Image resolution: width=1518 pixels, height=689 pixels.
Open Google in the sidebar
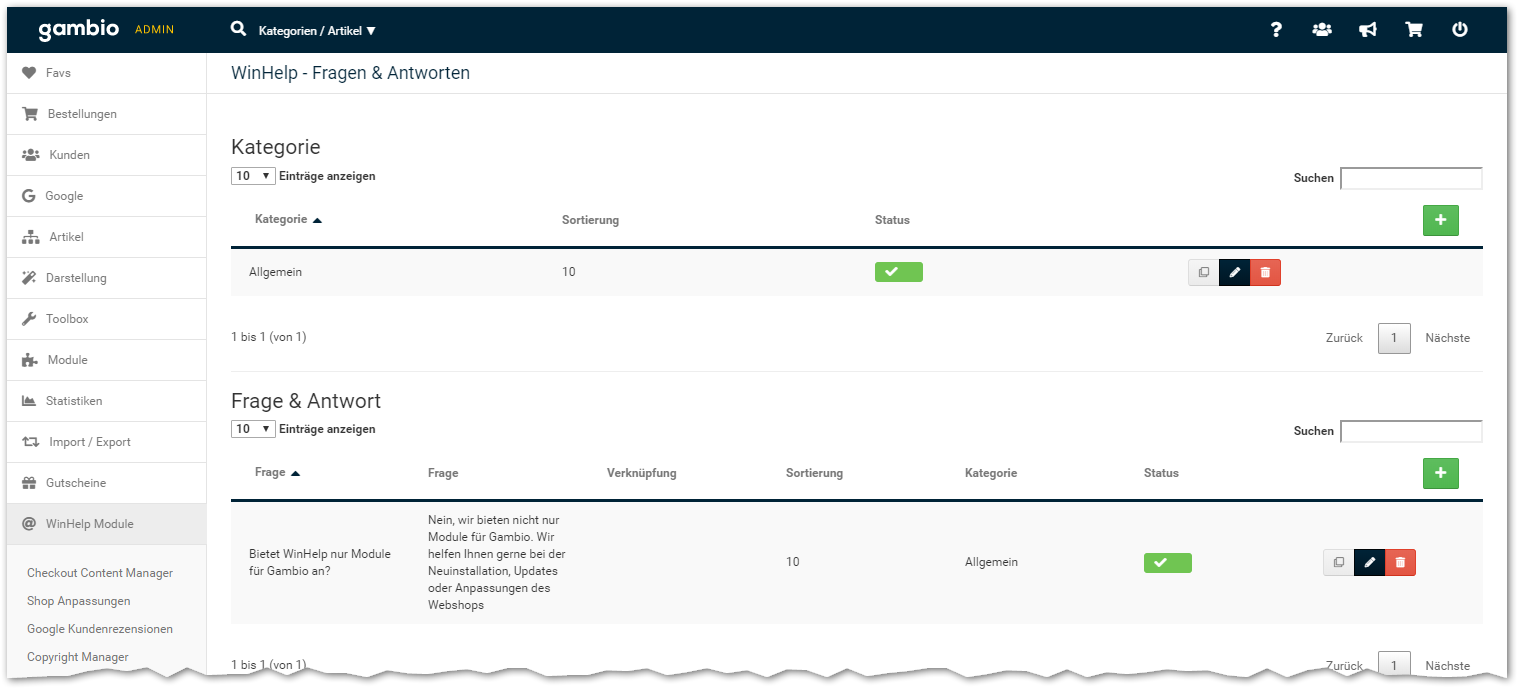click(x=107, y=196)
